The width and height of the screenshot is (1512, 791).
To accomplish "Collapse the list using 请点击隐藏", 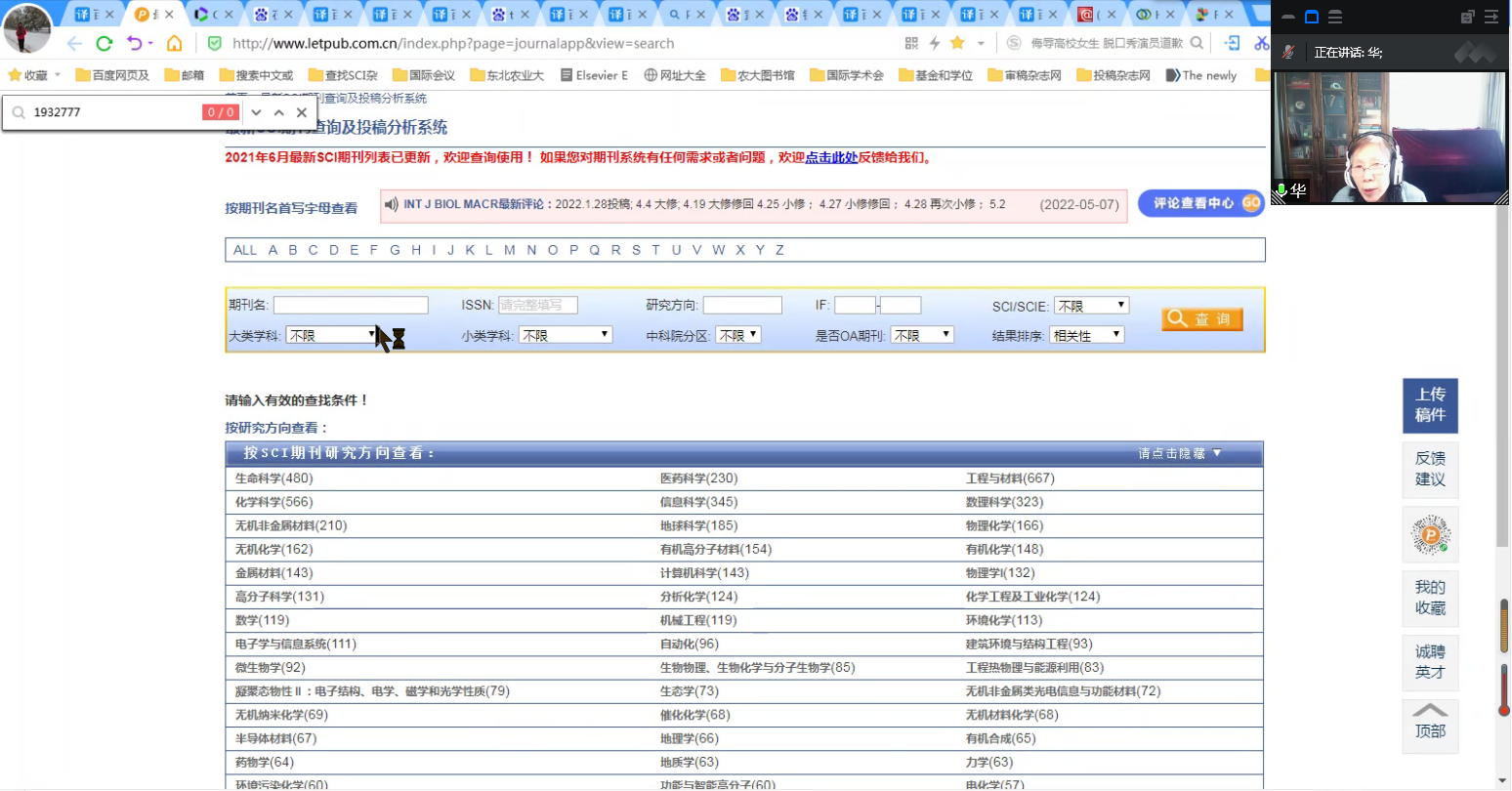I will (x=1180, y=453).
